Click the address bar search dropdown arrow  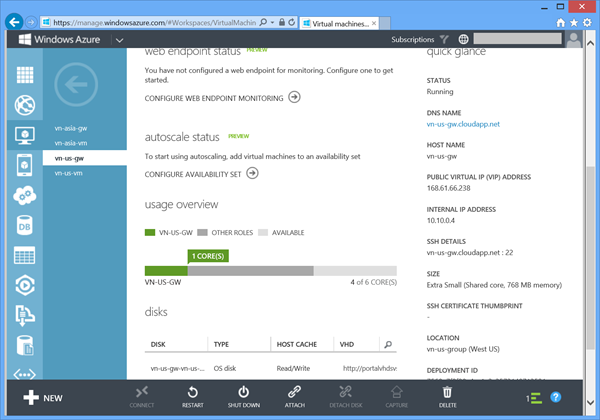coord(272,22)
